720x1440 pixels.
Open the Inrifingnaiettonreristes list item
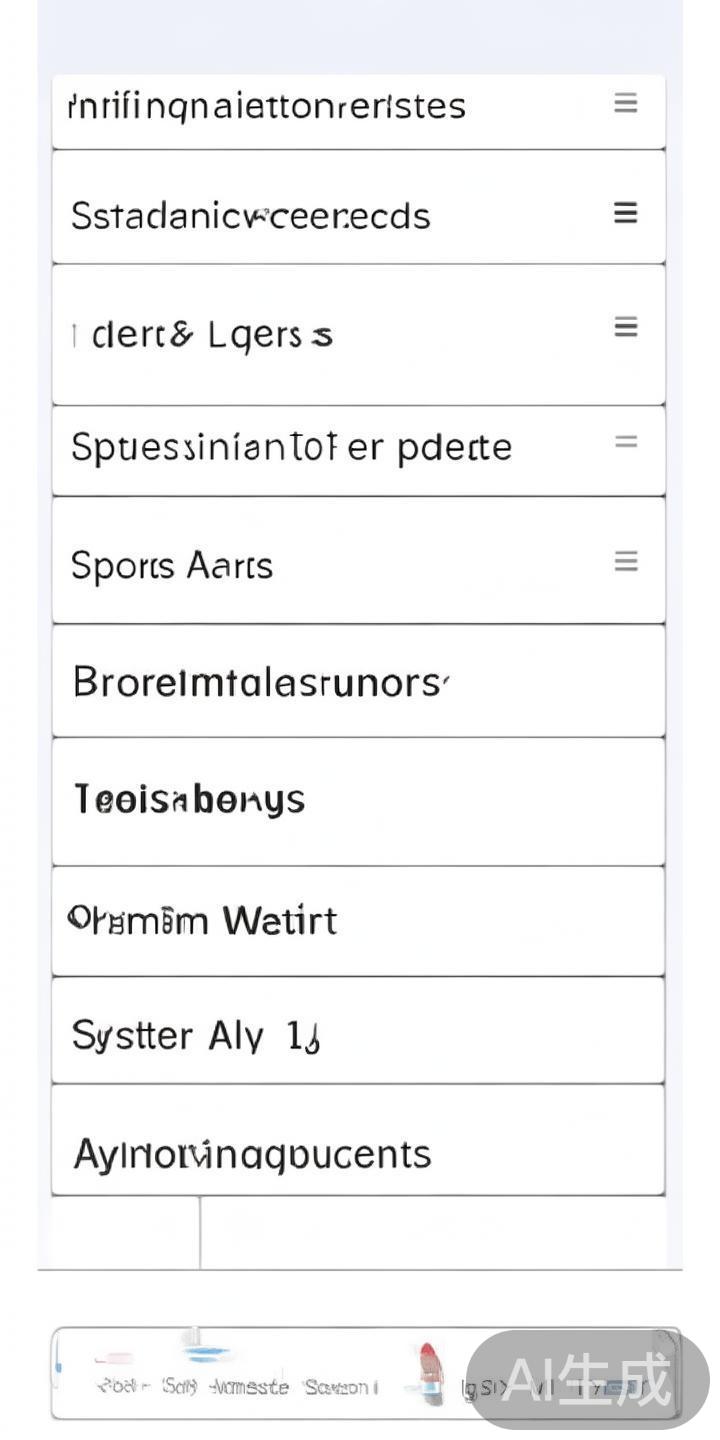coord(266,106)
